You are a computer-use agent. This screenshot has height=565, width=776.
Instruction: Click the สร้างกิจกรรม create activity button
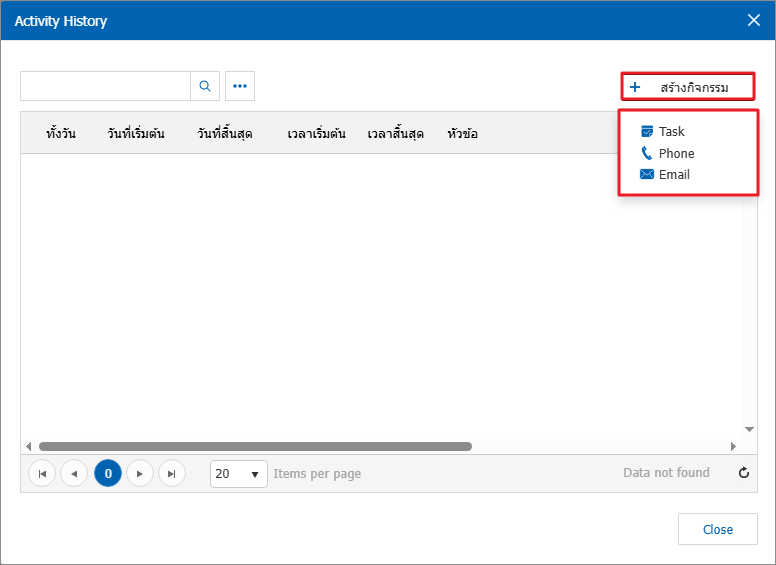(x=687, y=87)
